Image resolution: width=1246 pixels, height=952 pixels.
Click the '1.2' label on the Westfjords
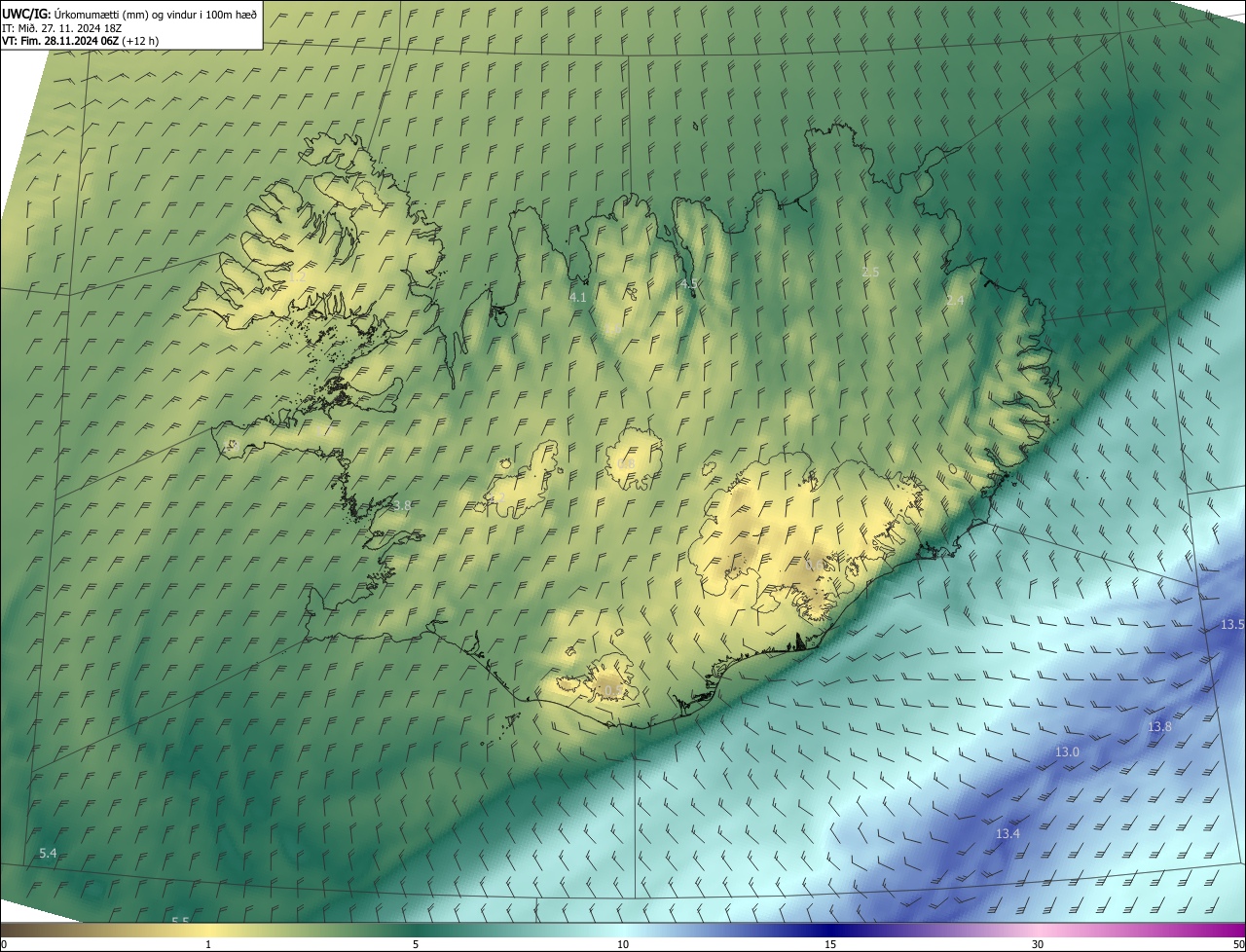pos(298,277)
